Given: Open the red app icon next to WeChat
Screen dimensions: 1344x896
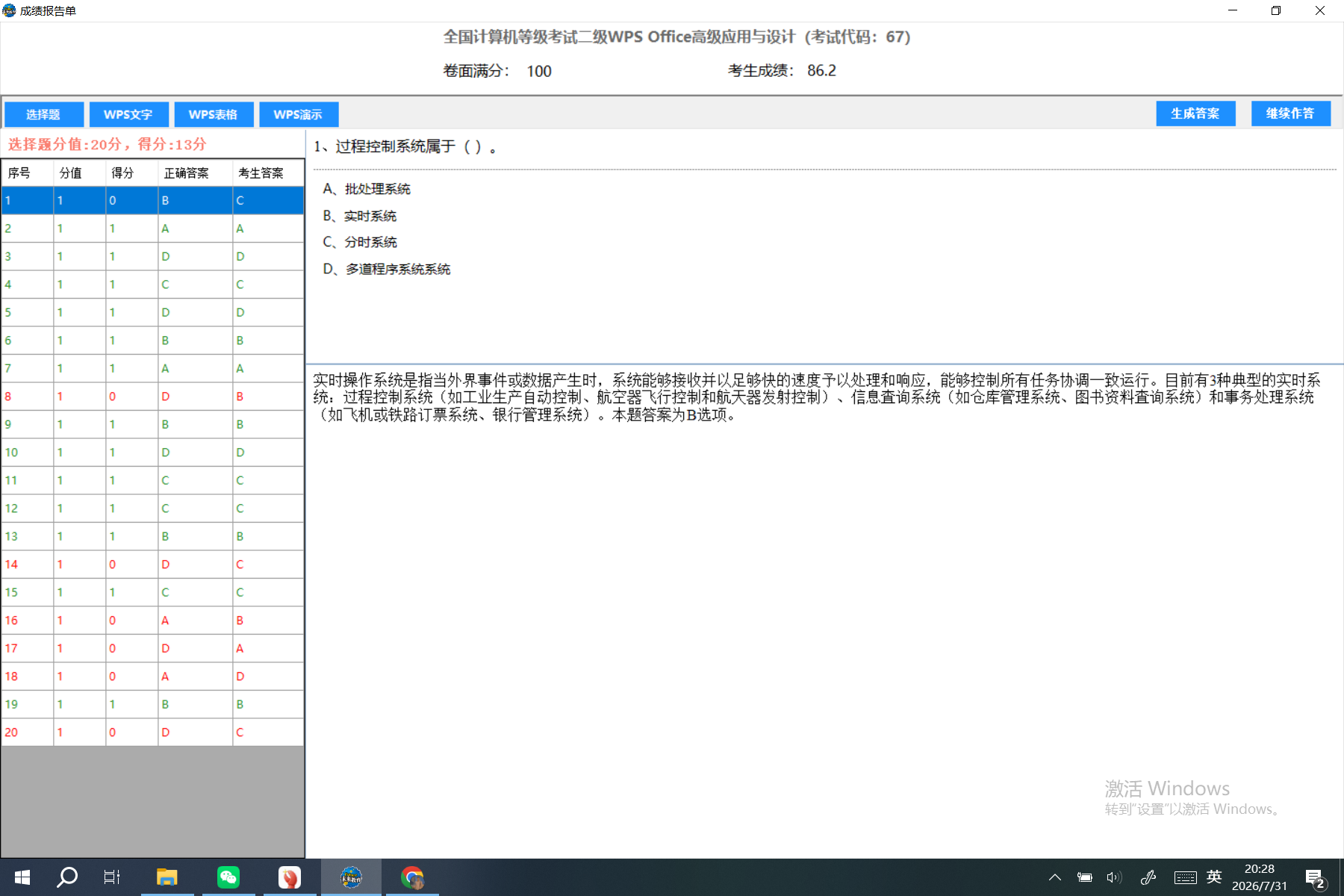Looking at the screenshot, I should point(290,877).
